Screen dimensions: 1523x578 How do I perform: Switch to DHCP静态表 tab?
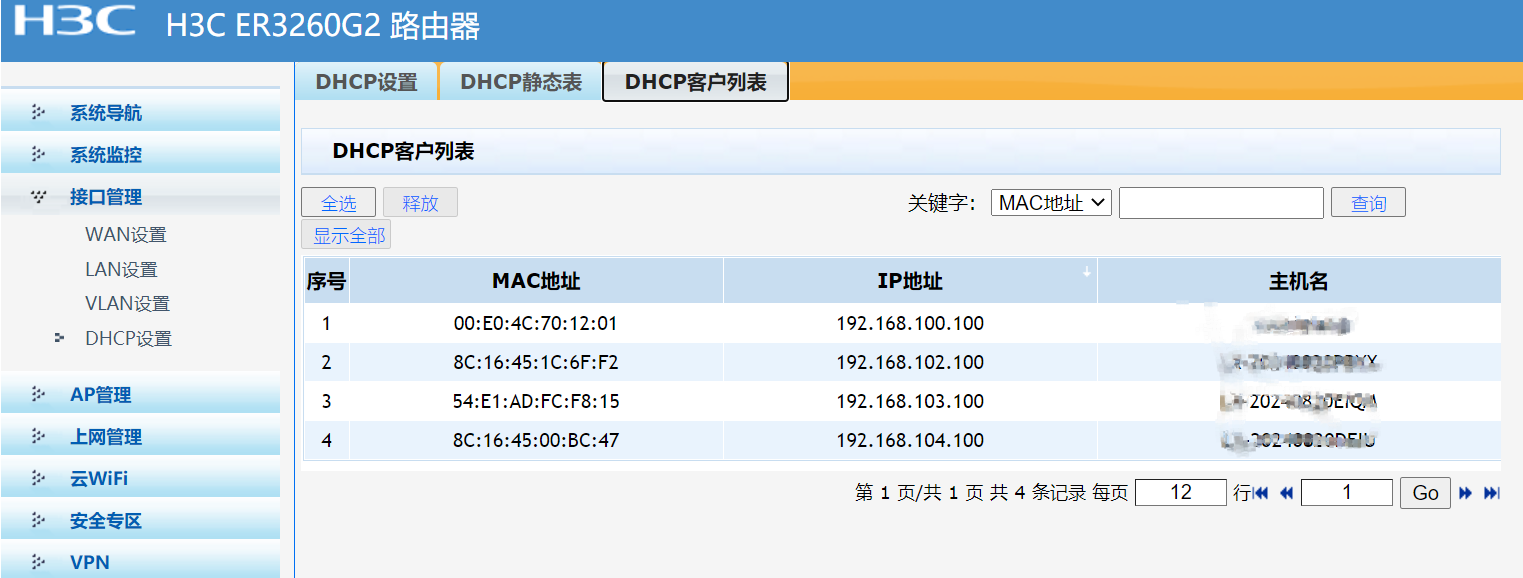[521, 82]
